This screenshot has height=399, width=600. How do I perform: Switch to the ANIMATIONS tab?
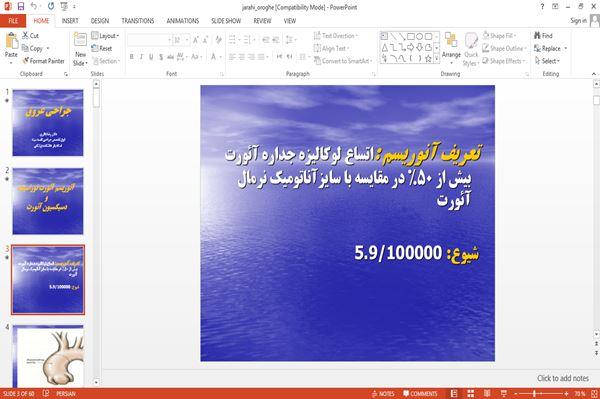(x=183, y=21)
